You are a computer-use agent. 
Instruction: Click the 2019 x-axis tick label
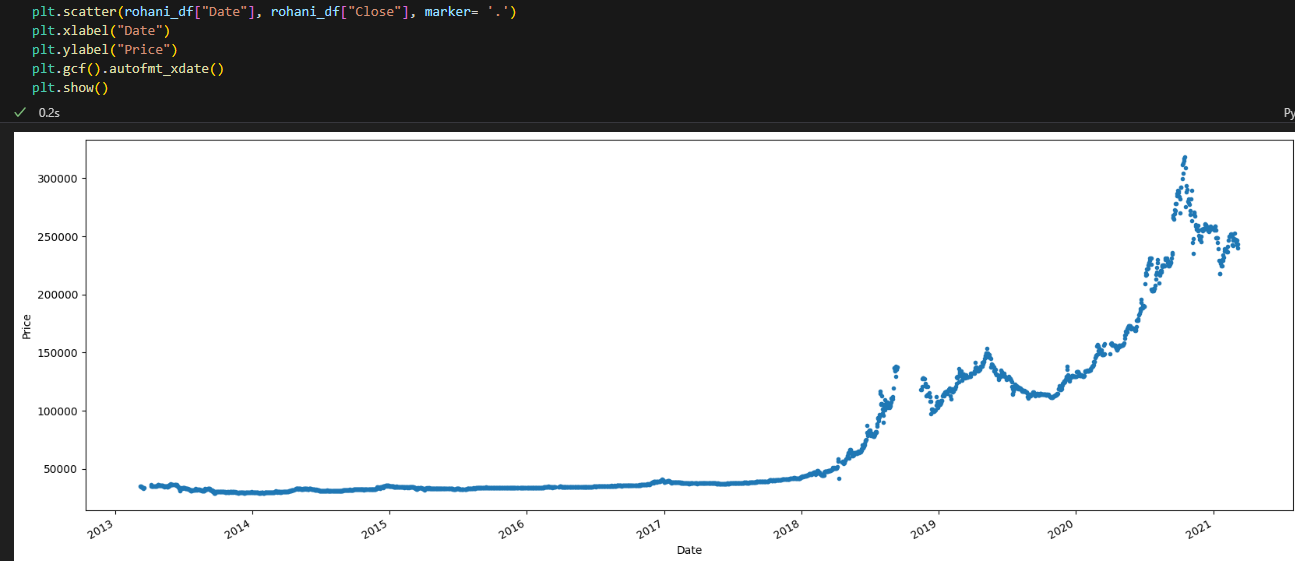924,529
